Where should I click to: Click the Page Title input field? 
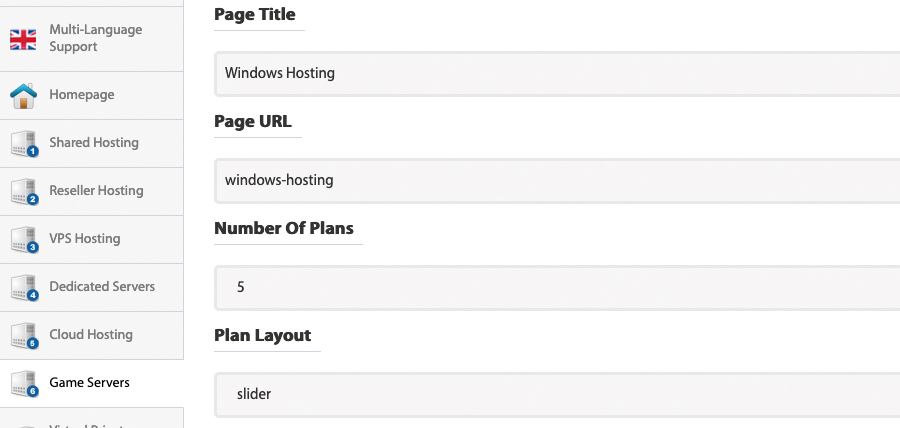pos(557,73)
